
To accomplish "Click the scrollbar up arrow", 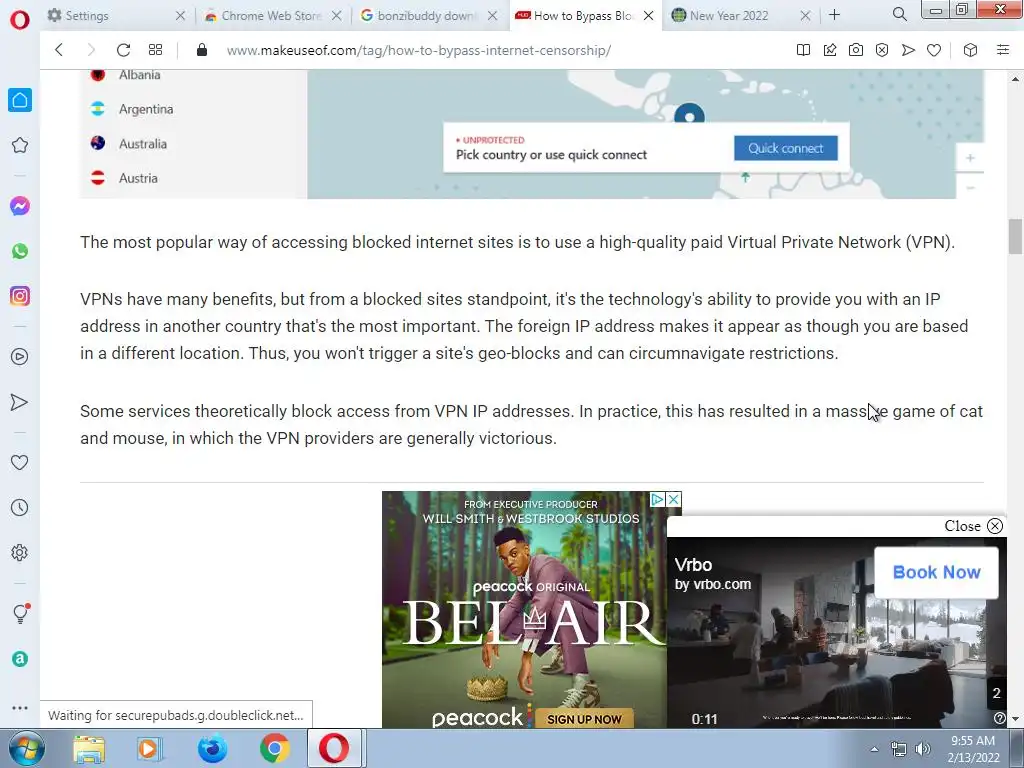I will coord(1015,78).
